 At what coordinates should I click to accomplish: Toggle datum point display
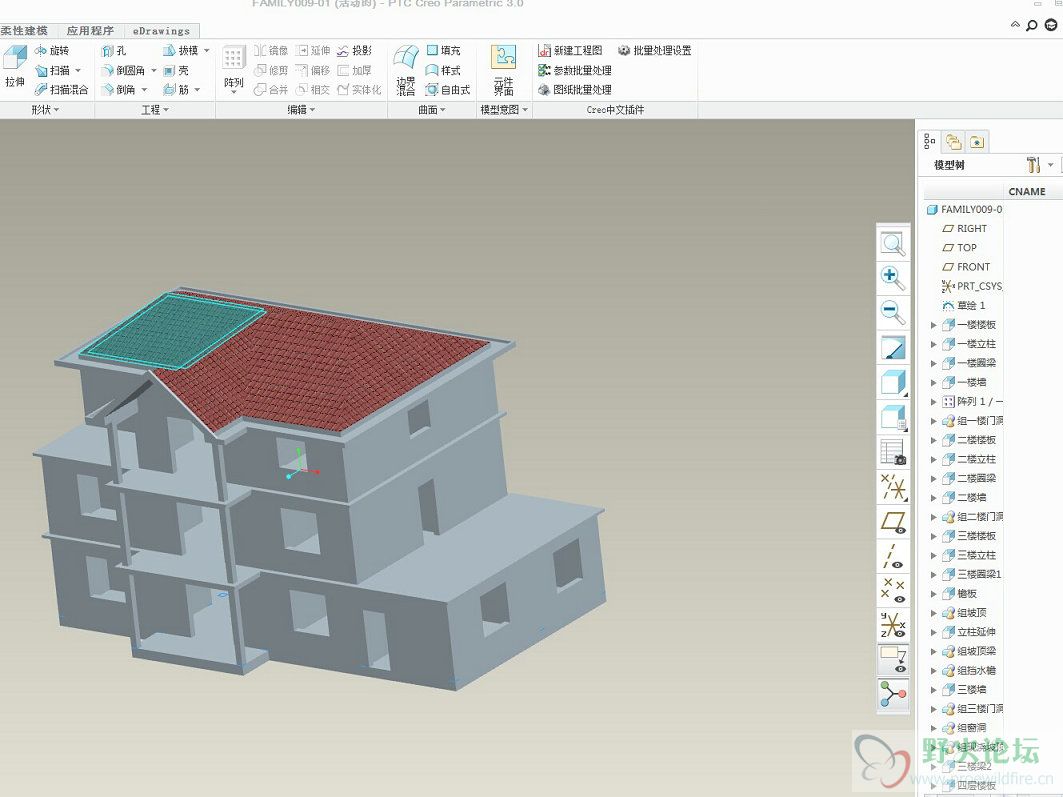(x=893, y=590)
